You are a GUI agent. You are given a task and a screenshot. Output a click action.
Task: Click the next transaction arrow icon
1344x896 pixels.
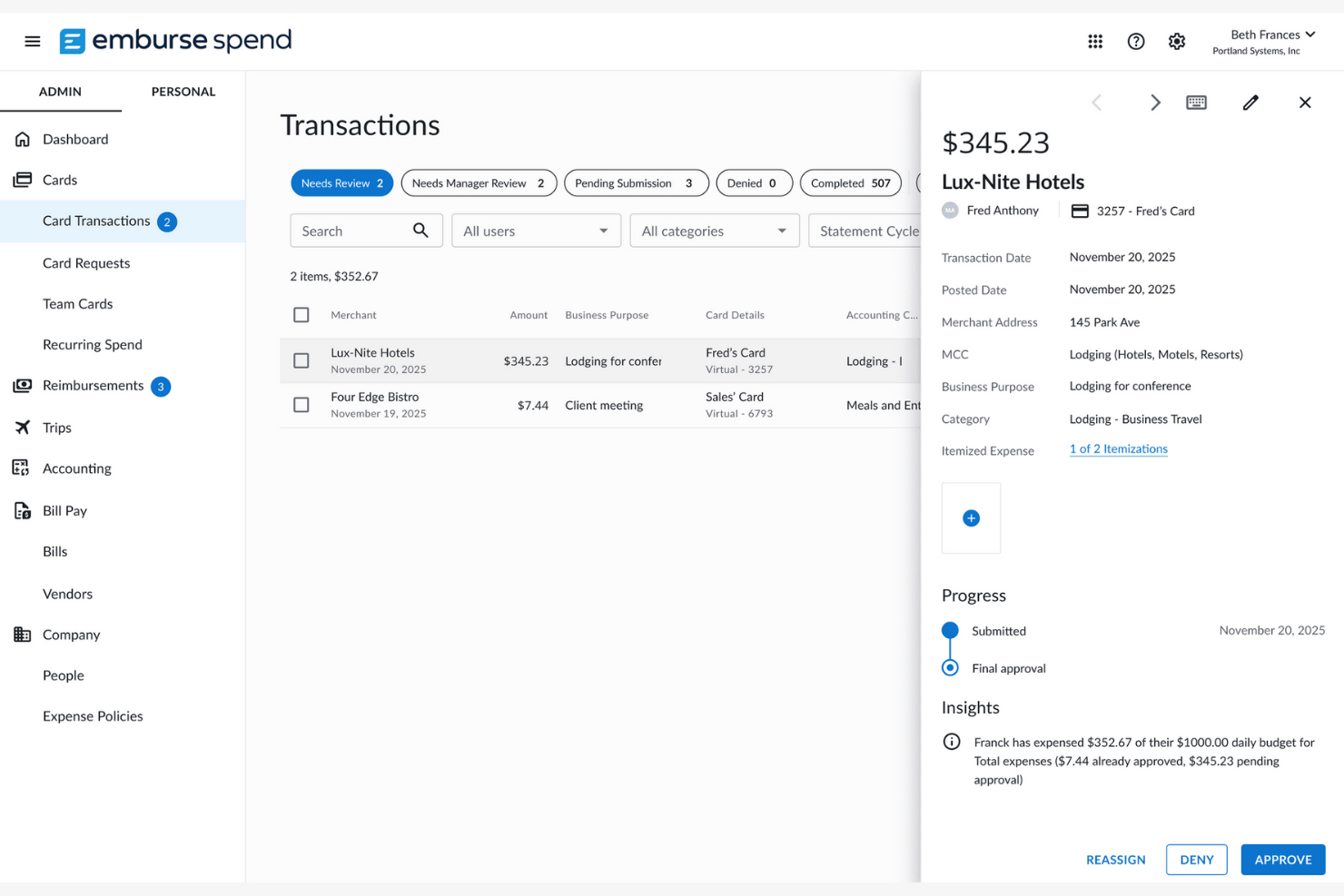(x=1155, y=103)
